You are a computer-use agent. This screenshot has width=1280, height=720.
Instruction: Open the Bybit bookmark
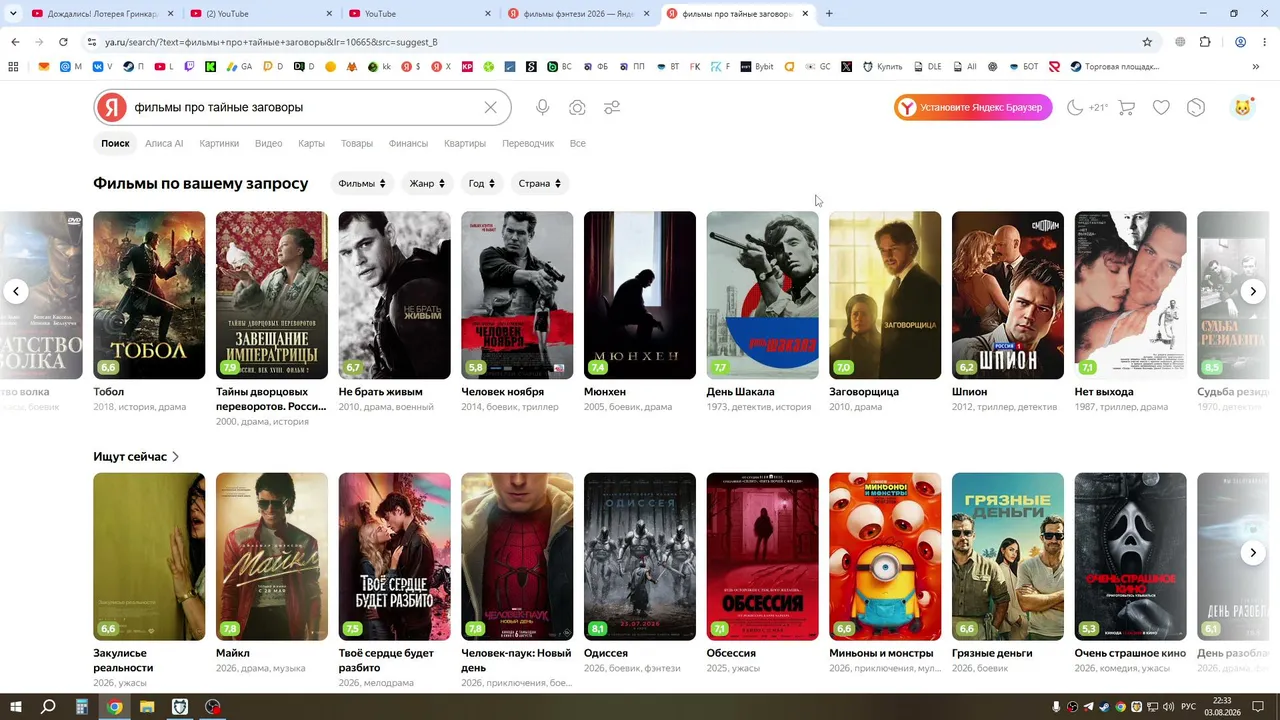[756, 67]
